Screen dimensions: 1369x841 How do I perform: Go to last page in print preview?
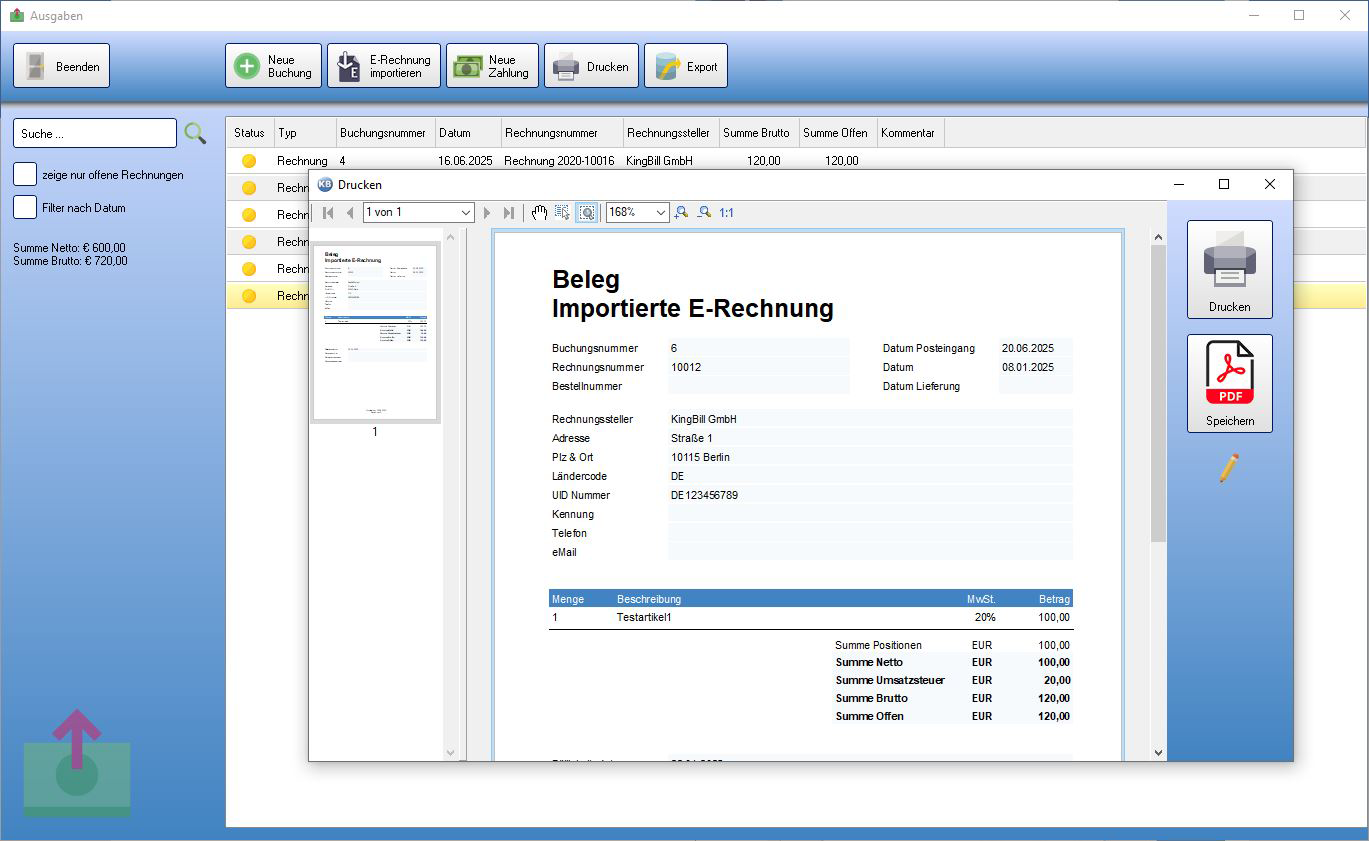(x=509, y=213)
